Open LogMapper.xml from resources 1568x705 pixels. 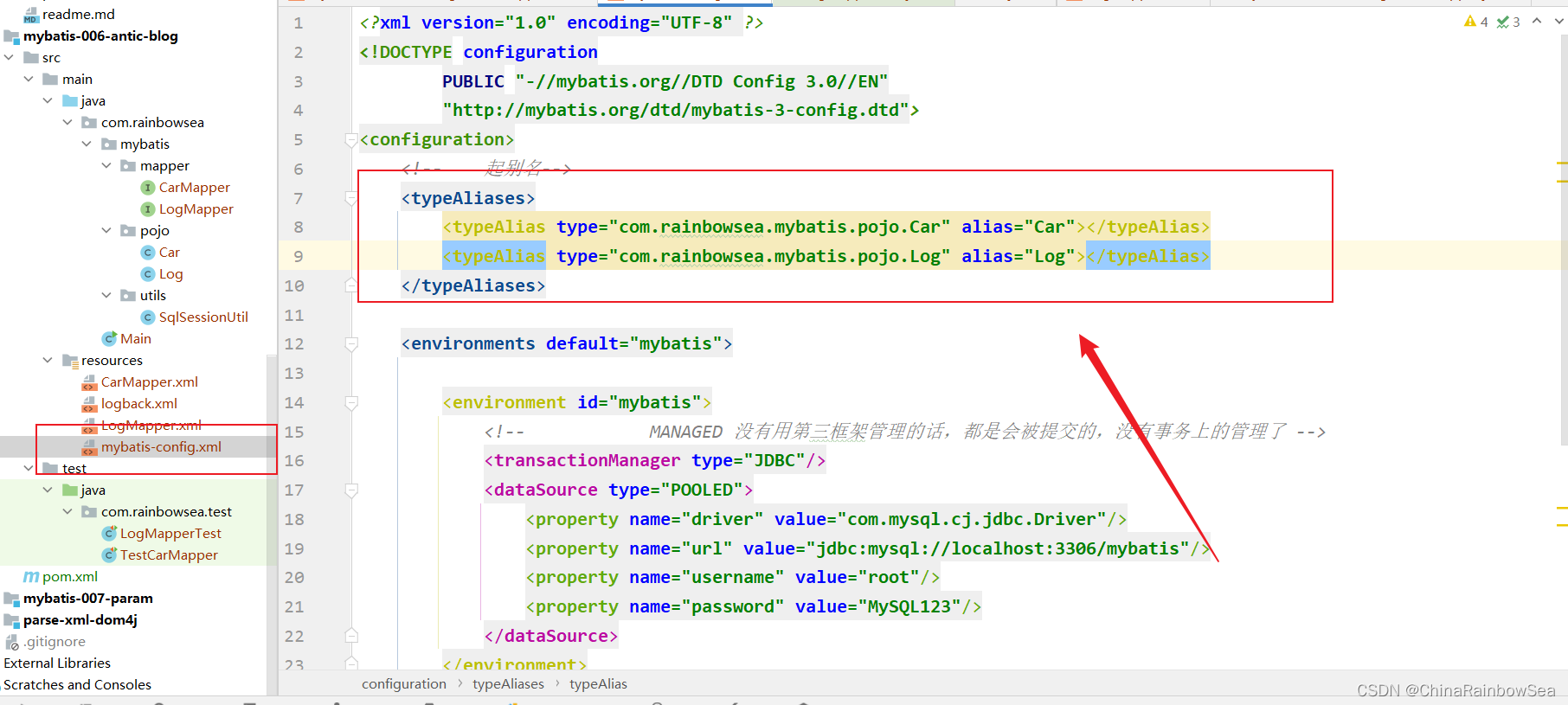click(x=151, y=426)
